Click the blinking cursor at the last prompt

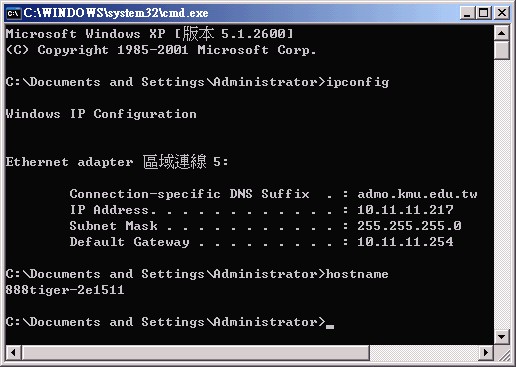330,327
